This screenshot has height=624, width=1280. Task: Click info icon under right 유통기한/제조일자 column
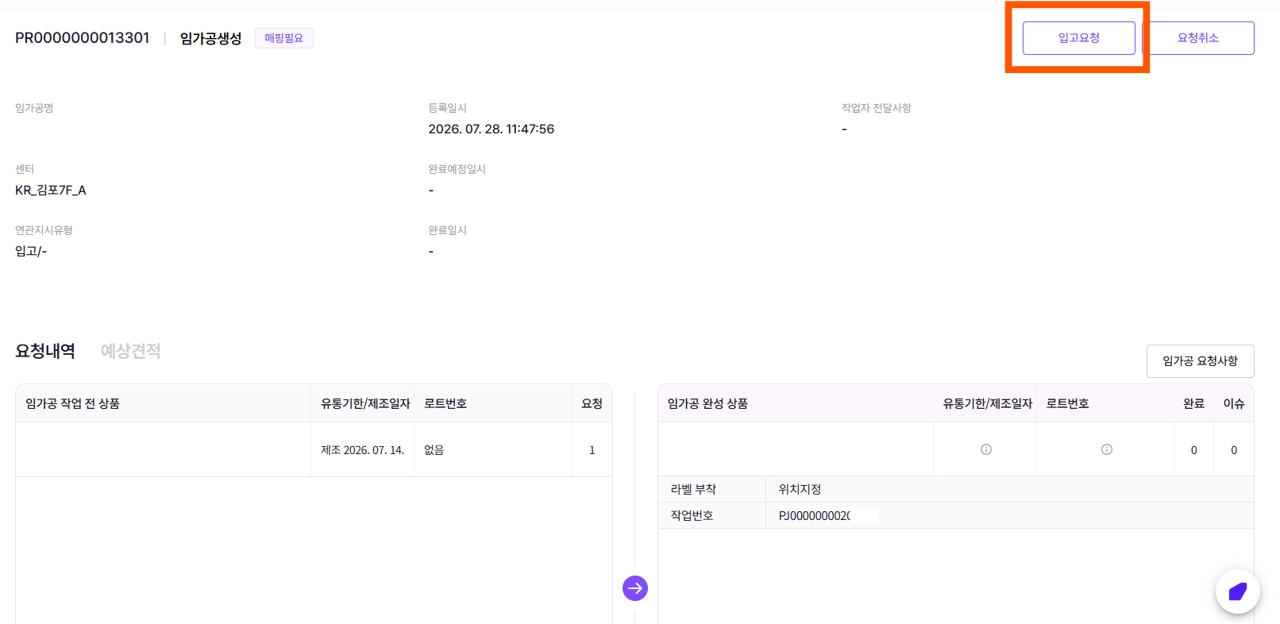click(x=986, y=450)
